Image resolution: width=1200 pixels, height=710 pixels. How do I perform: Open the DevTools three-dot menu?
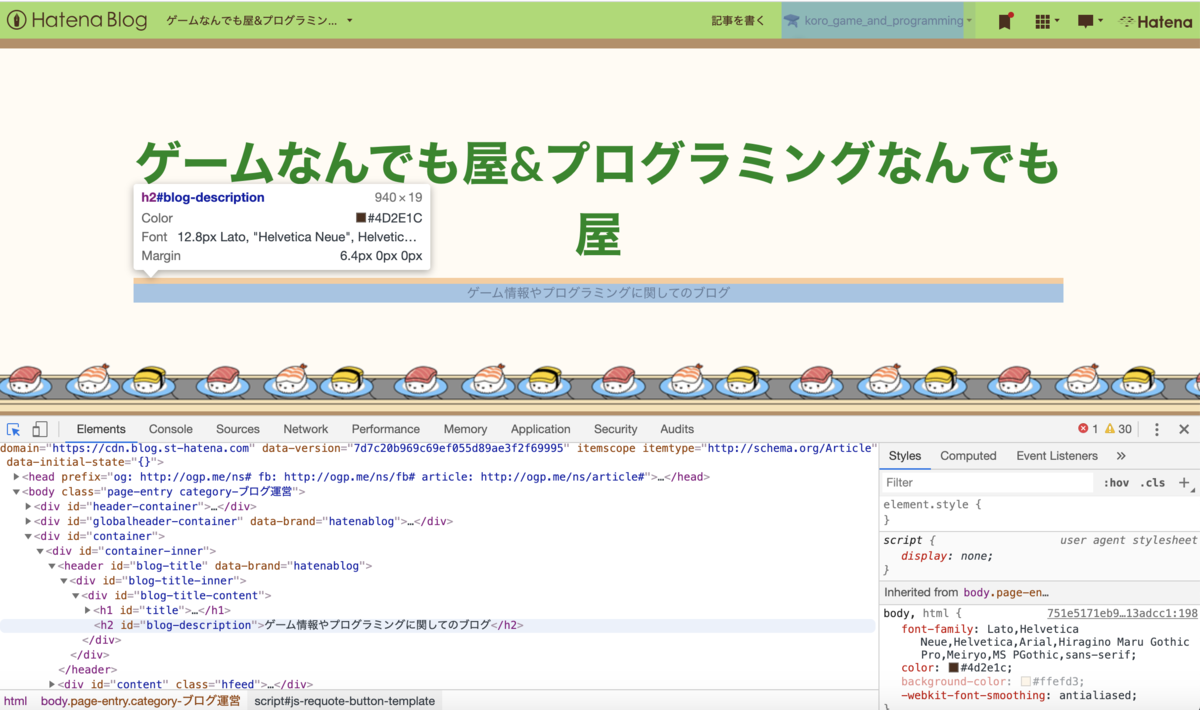1157,429
